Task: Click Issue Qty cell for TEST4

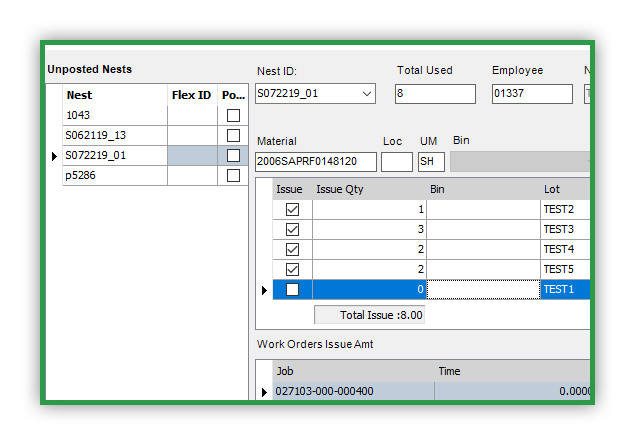Action: click(369, 249)
